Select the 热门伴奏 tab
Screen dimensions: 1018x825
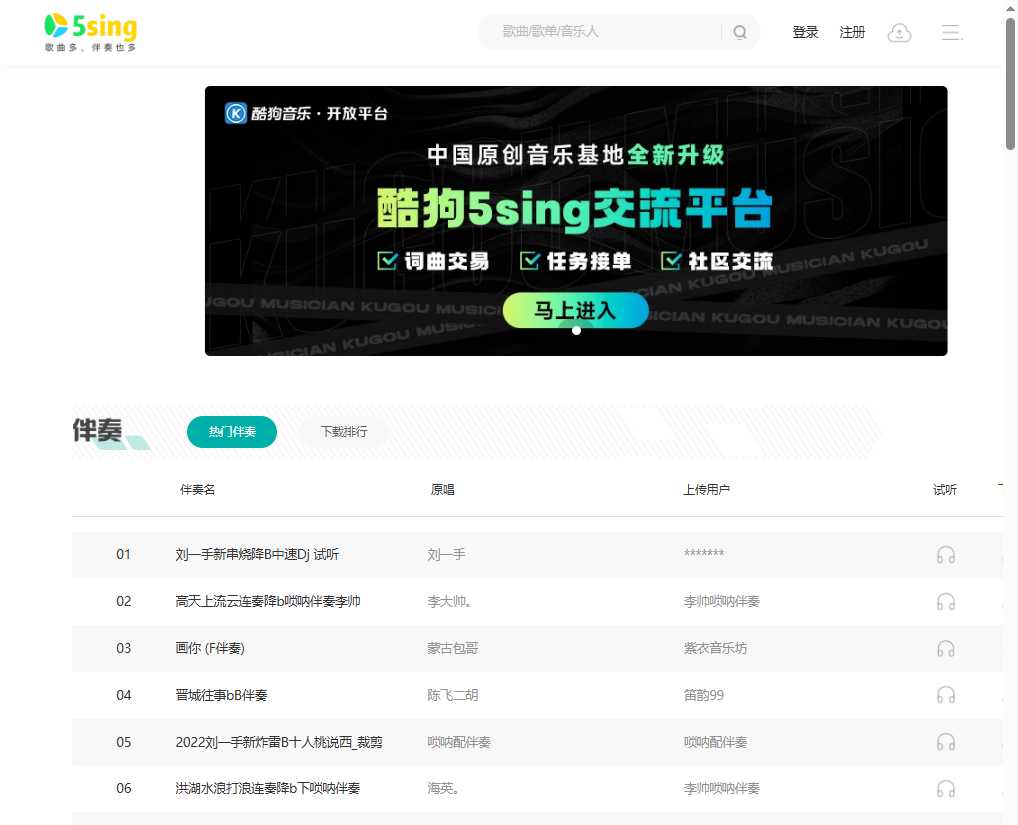231,432
